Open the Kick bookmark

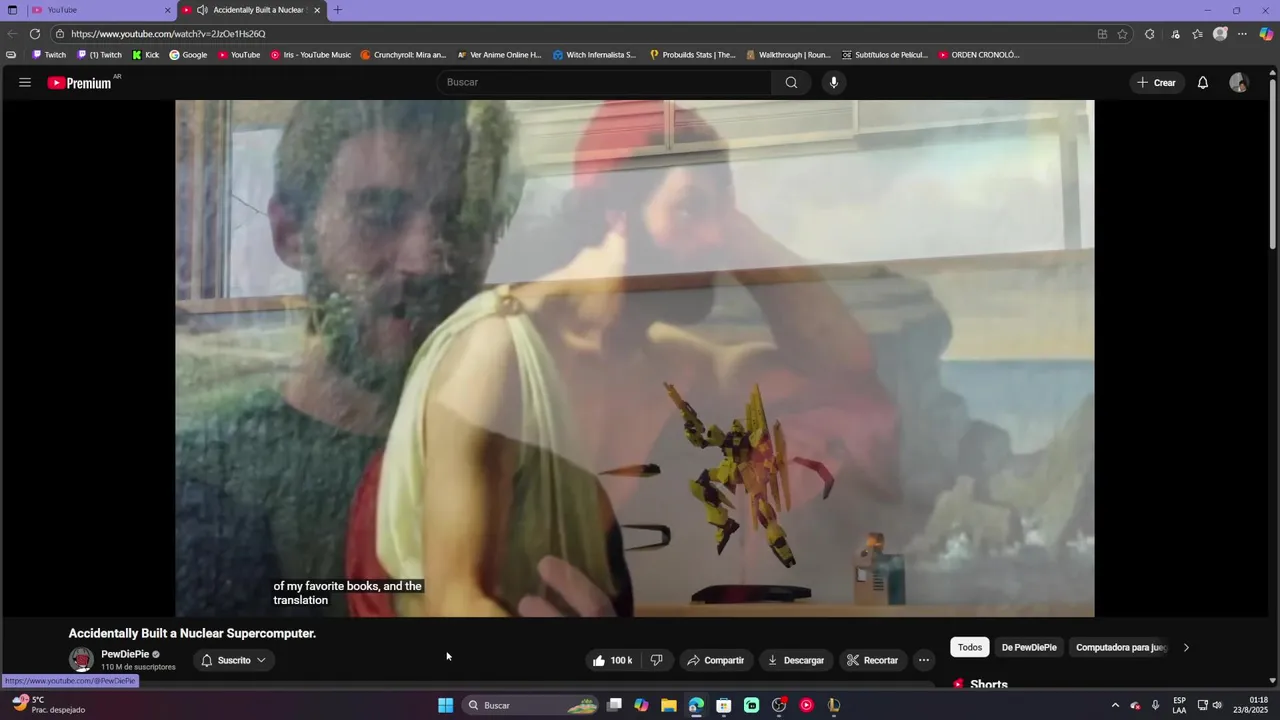point(146,55)
